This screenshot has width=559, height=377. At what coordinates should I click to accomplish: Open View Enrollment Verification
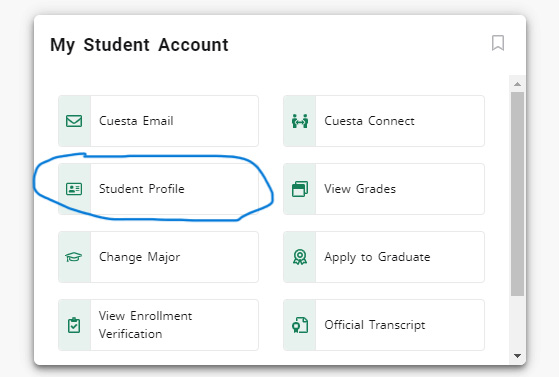(x=158, y=325)
